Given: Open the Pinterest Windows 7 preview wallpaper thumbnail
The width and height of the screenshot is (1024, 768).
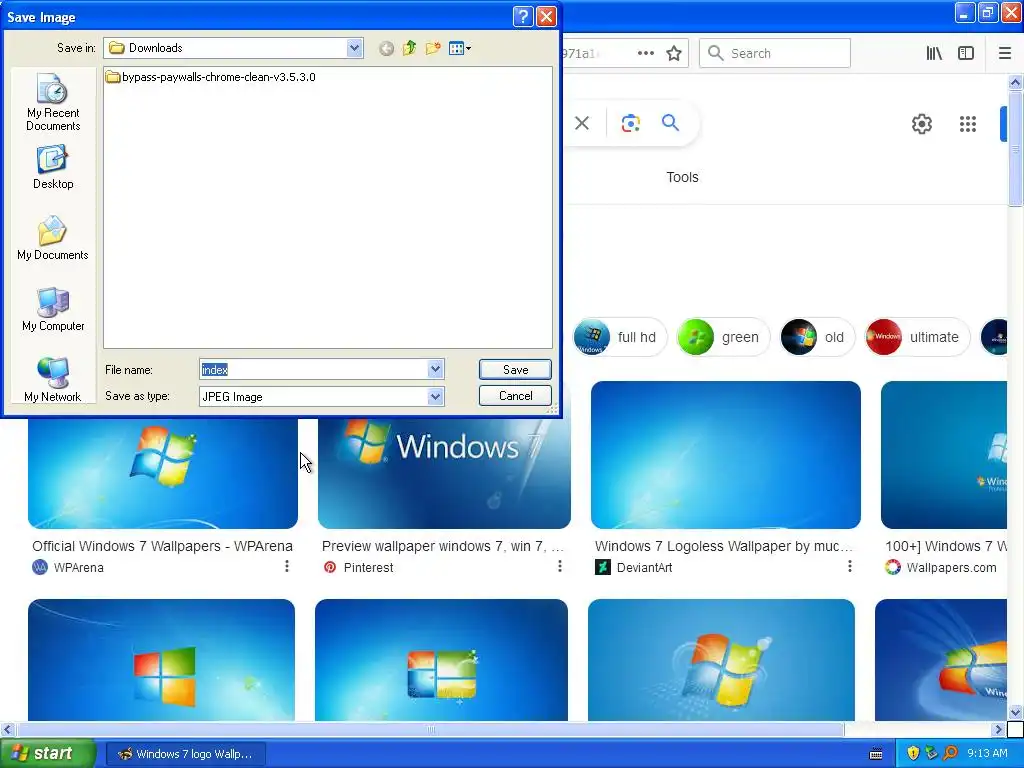Looking at the screenshot, I should [x=444, y=473].
